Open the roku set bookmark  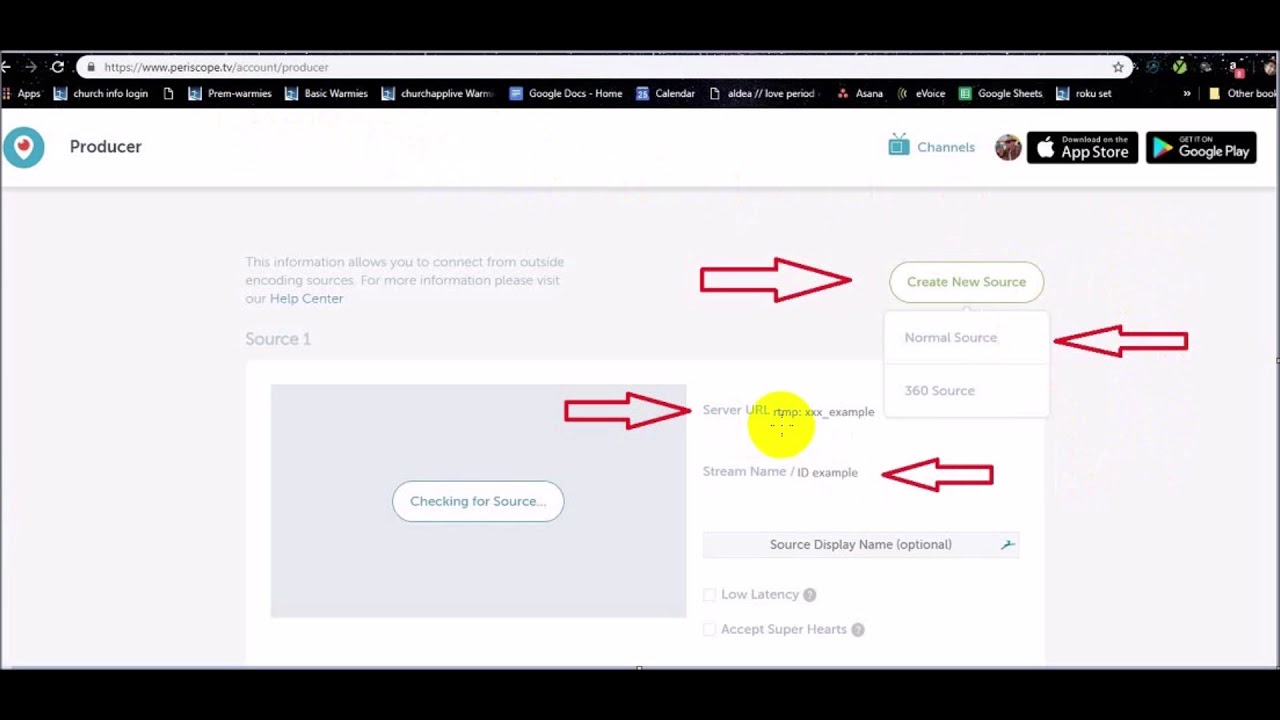1084,94
